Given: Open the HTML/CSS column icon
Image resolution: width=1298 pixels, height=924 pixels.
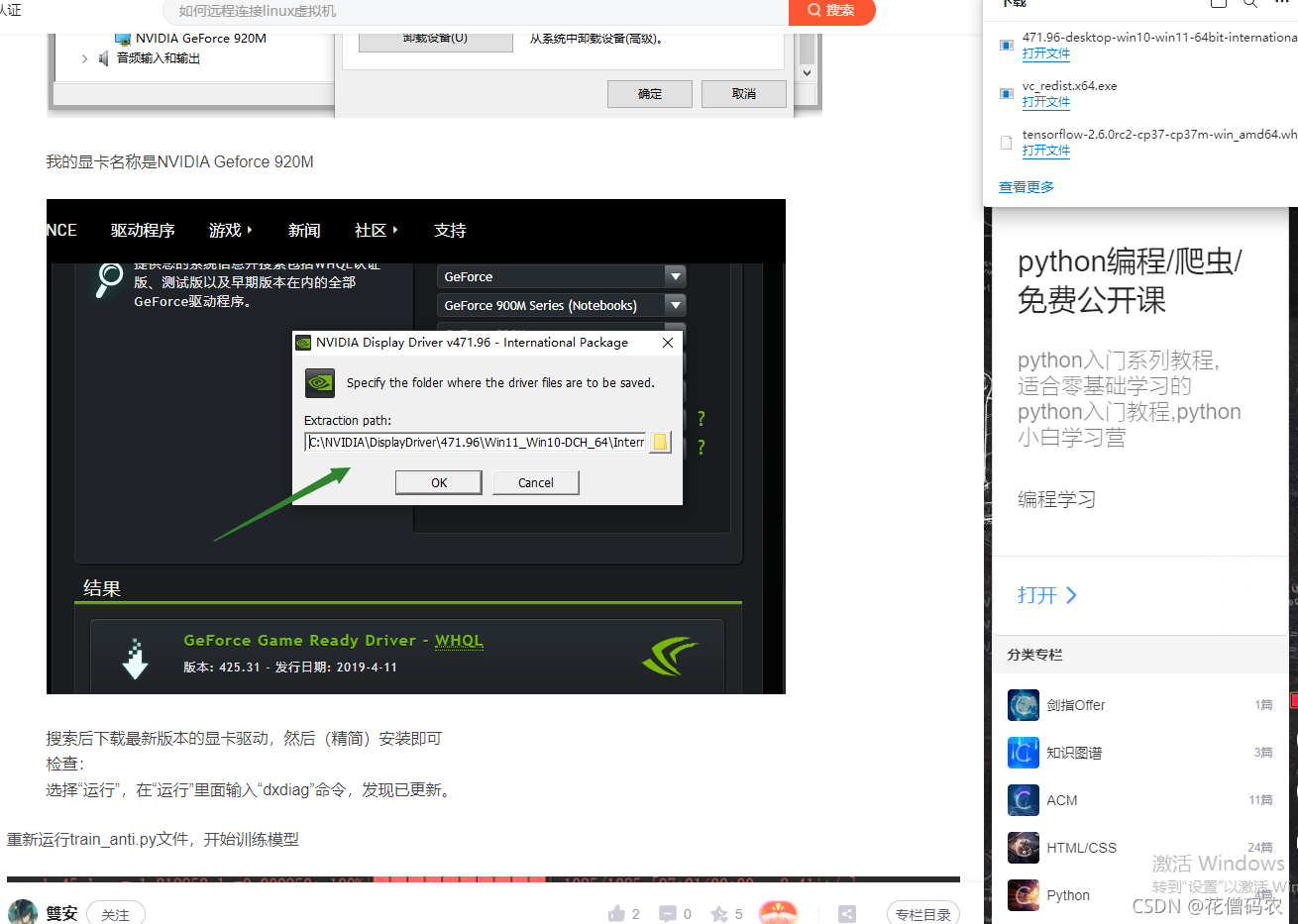Looking at the screenshot, I should pos(1024,848).
